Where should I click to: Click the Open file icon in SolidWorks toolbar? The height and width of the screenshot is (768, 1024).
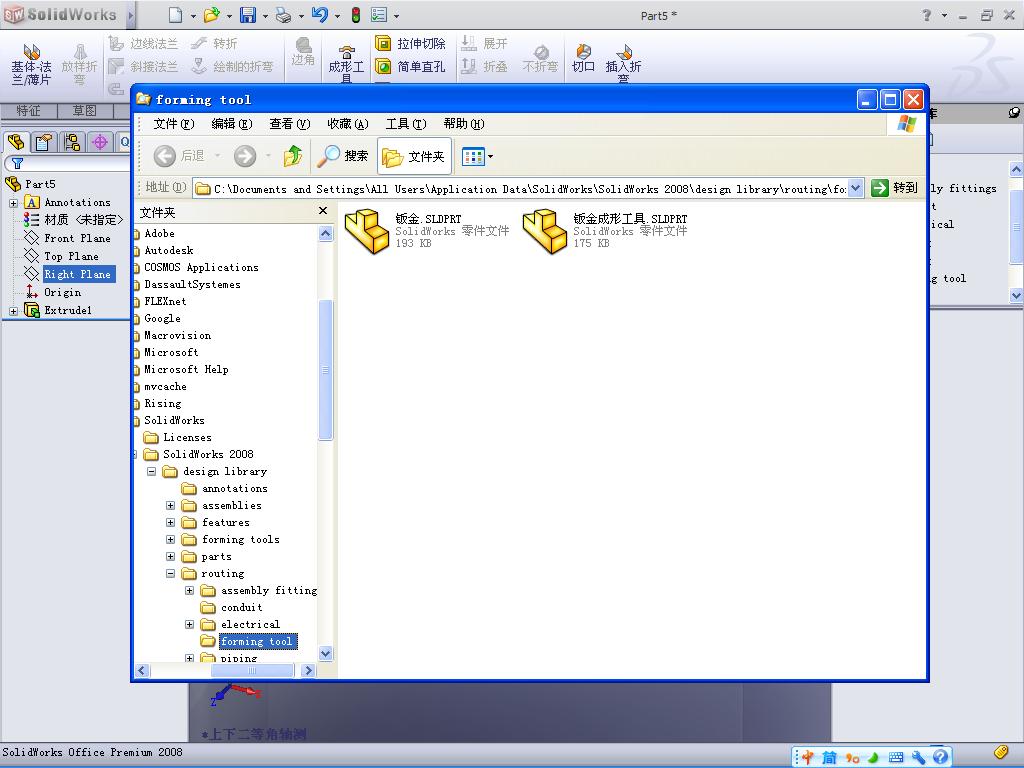point(212,14)
